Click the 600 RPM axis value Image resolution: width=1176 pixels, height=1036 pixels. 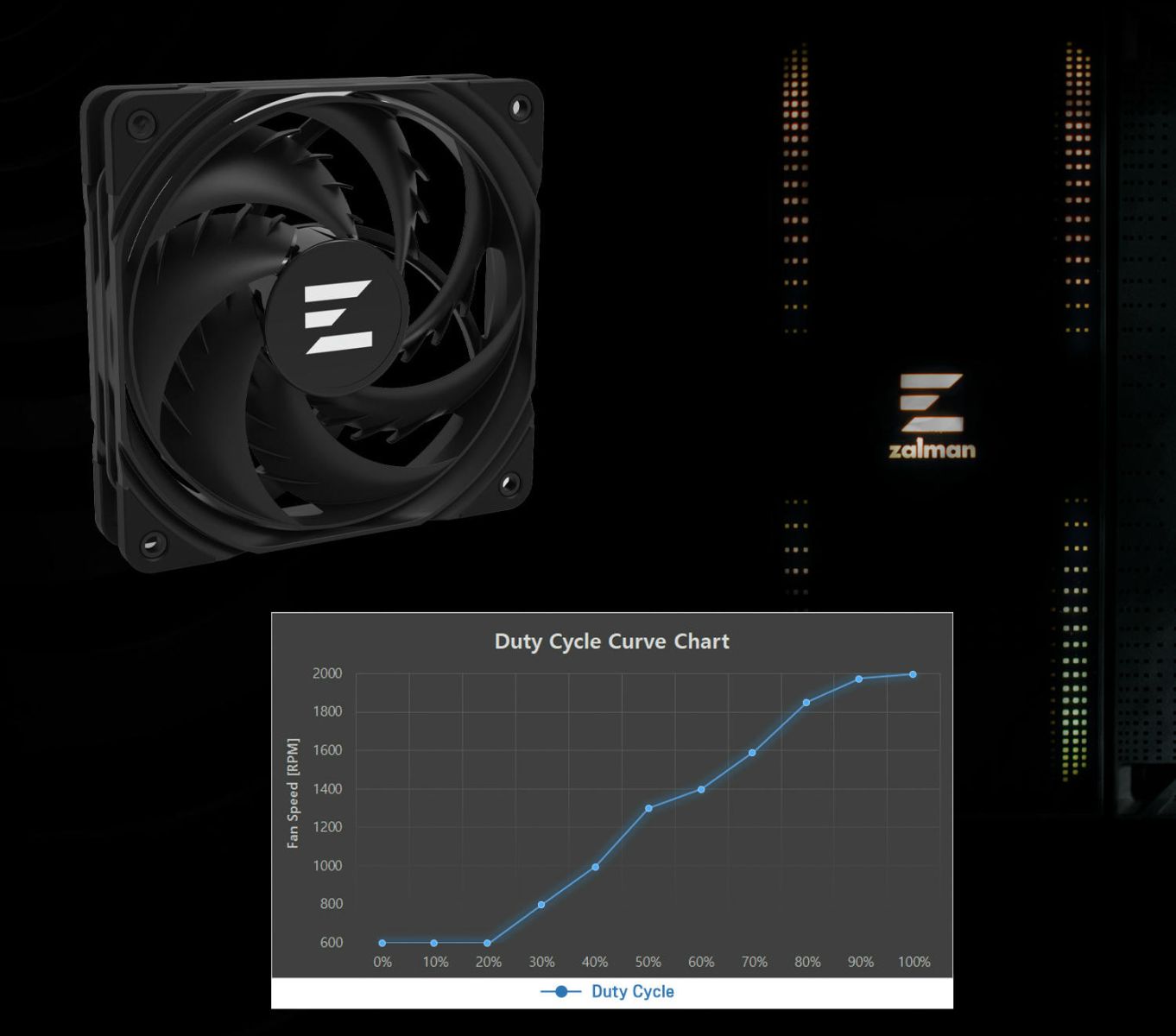[332, 943]
